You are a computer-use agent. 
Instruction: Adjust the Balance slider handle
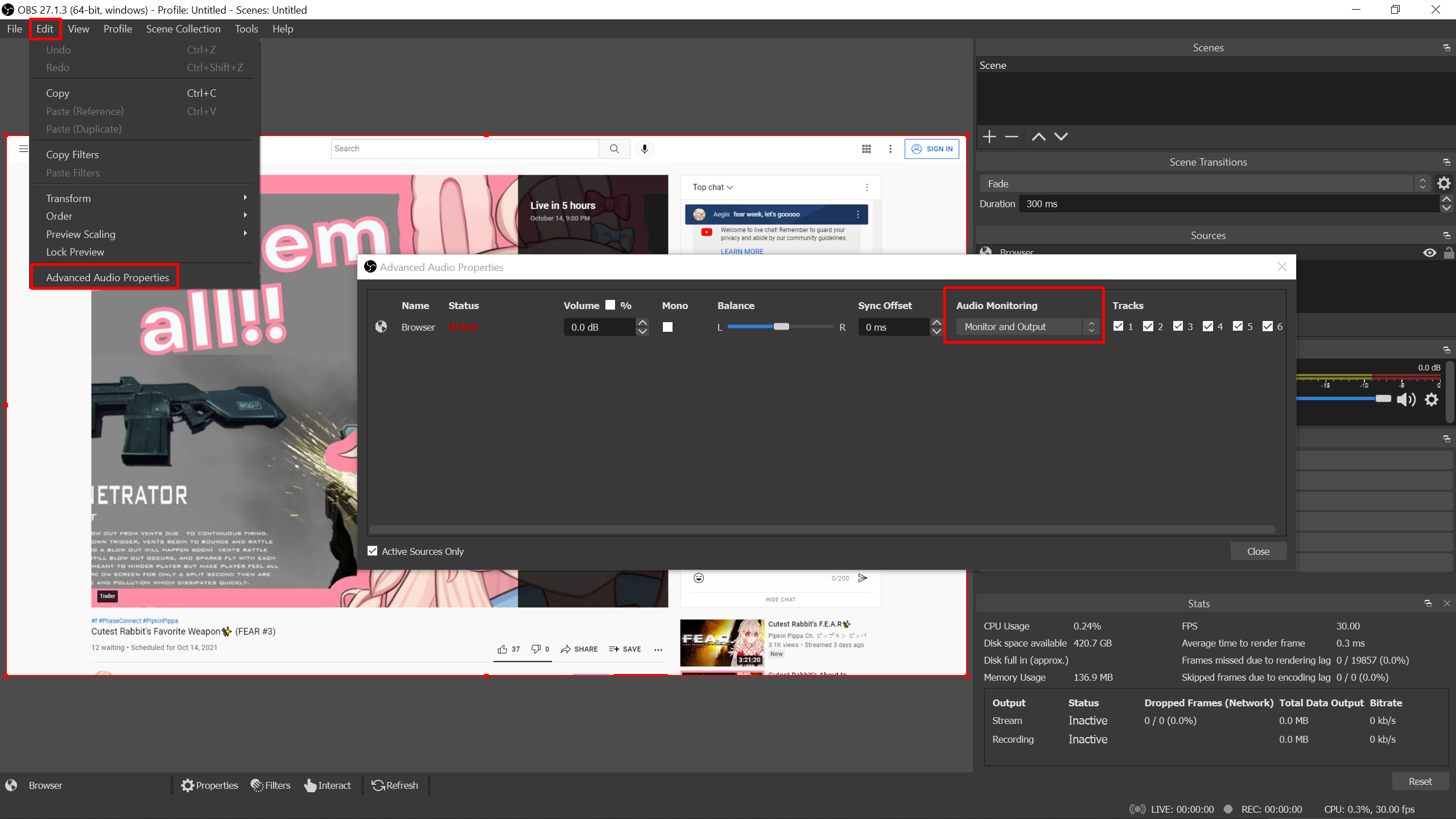click(x=782, y=327)
